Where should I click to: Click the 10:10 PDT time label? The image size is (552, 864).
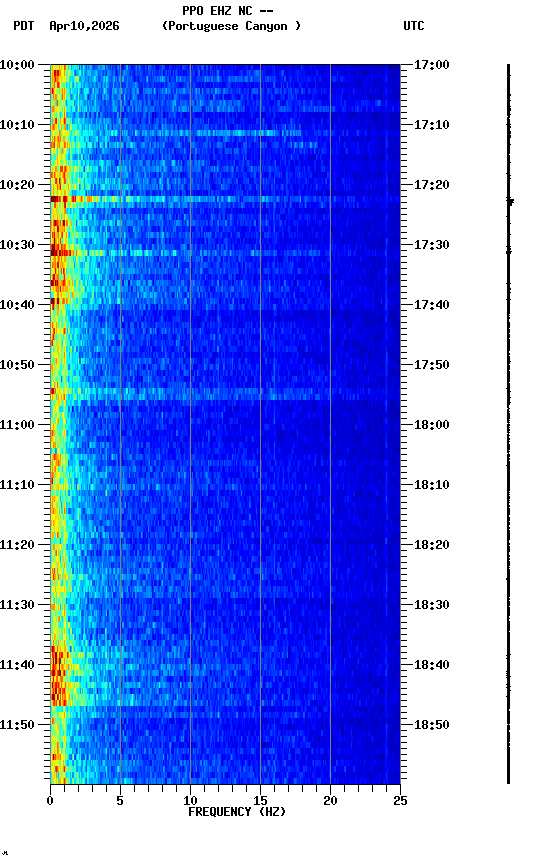tap(17, 125)
